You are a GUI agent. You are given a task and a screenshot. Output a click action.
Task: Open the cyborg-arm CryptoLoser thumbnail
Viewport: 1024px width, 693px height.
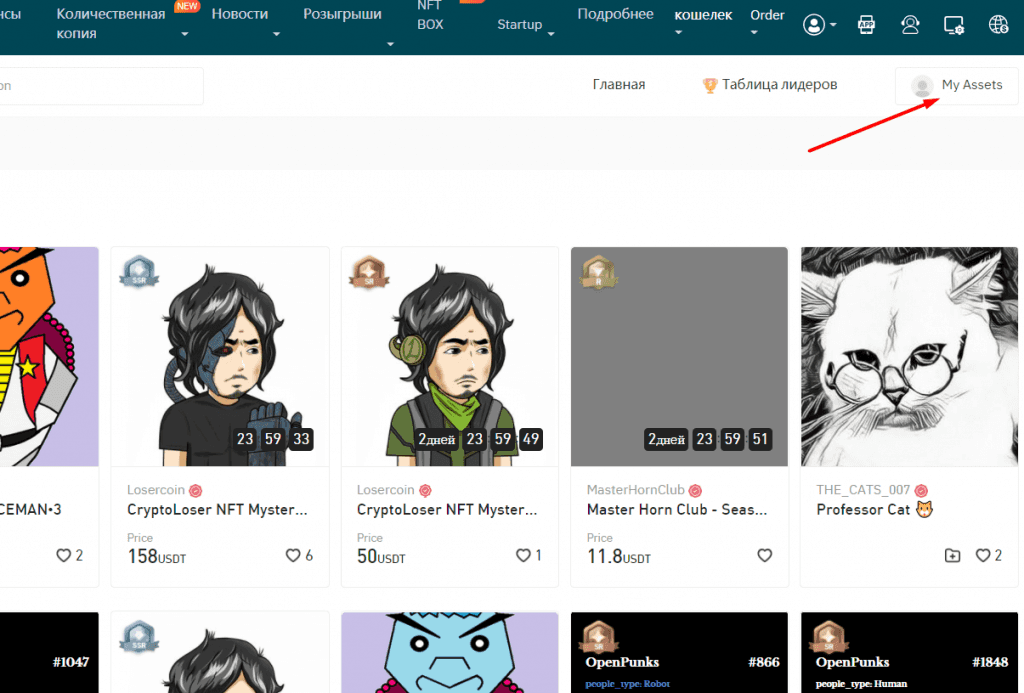220,357
